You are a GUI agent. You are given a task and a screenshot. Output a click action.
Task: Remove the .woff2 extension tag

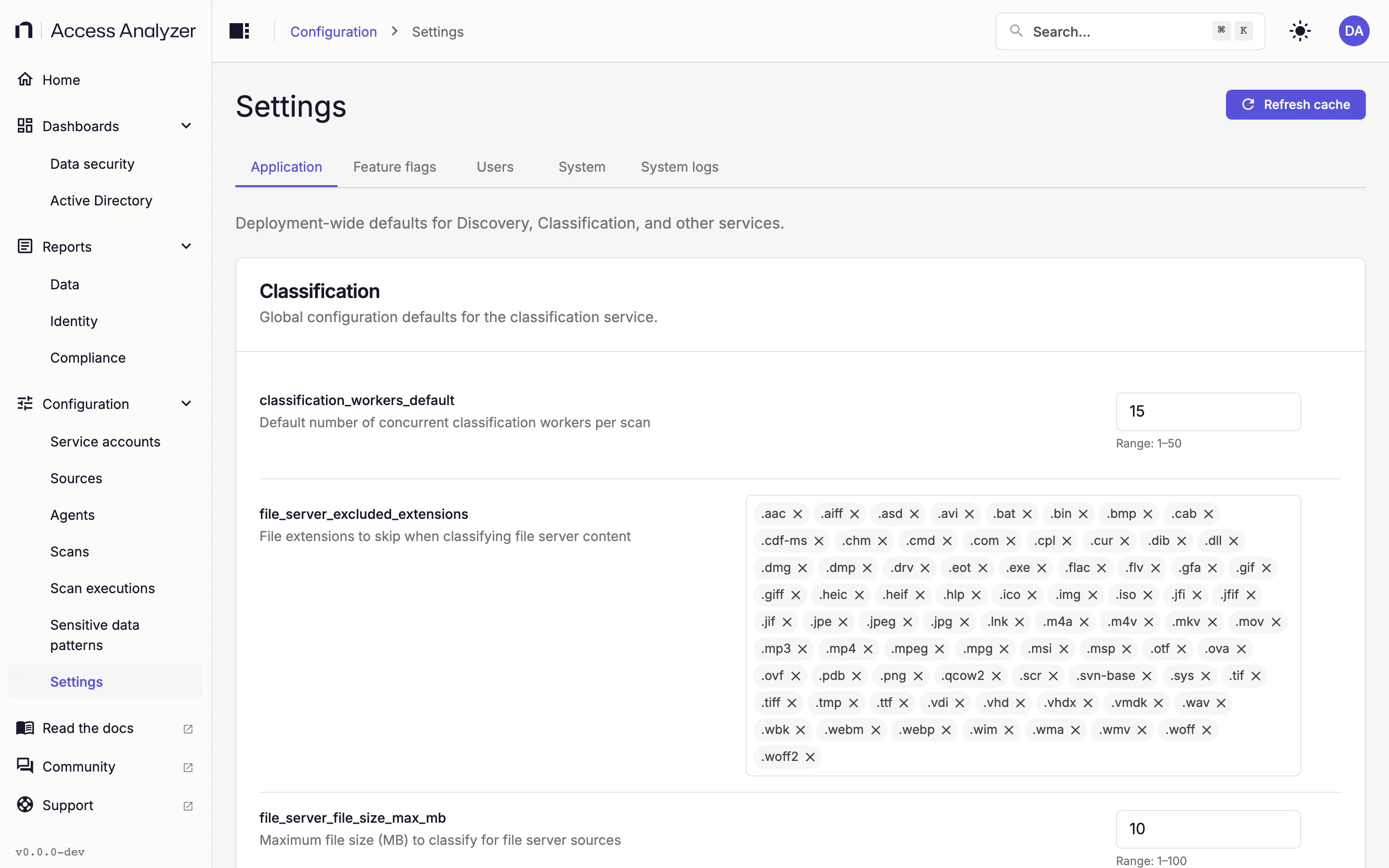810,757
